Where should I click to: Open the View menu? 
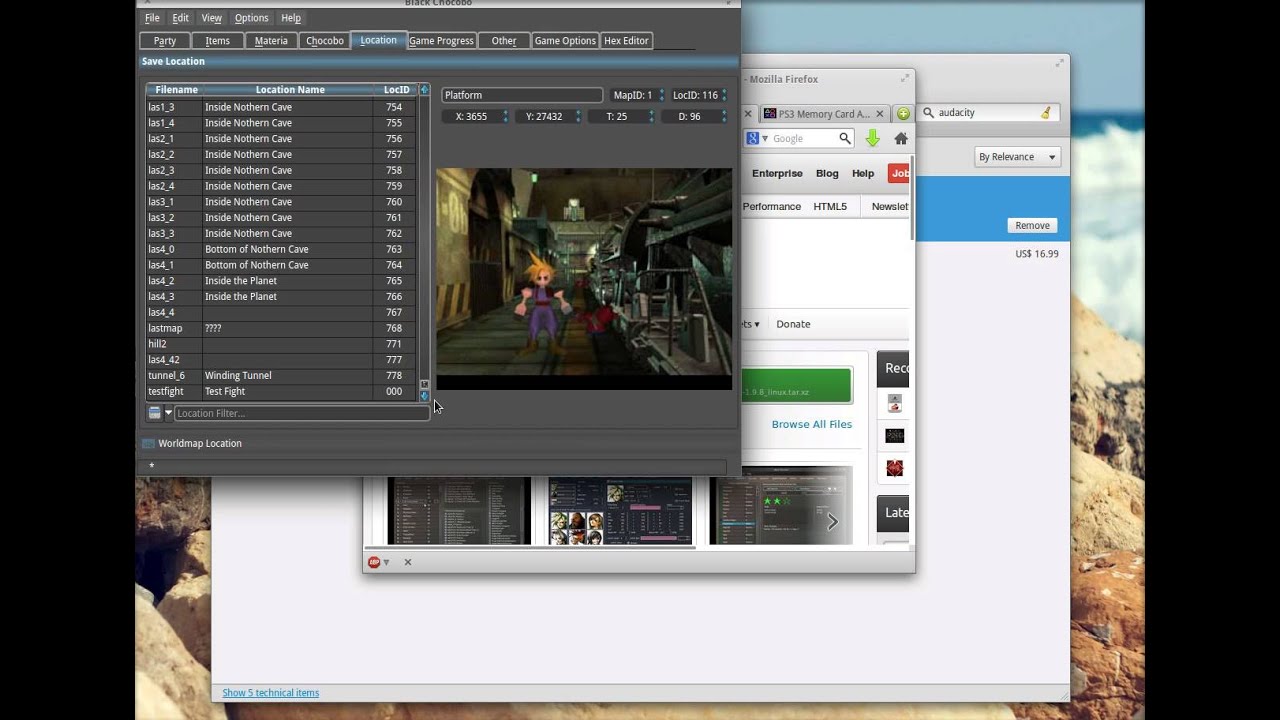pyautogui.click(x=211, y=18)
